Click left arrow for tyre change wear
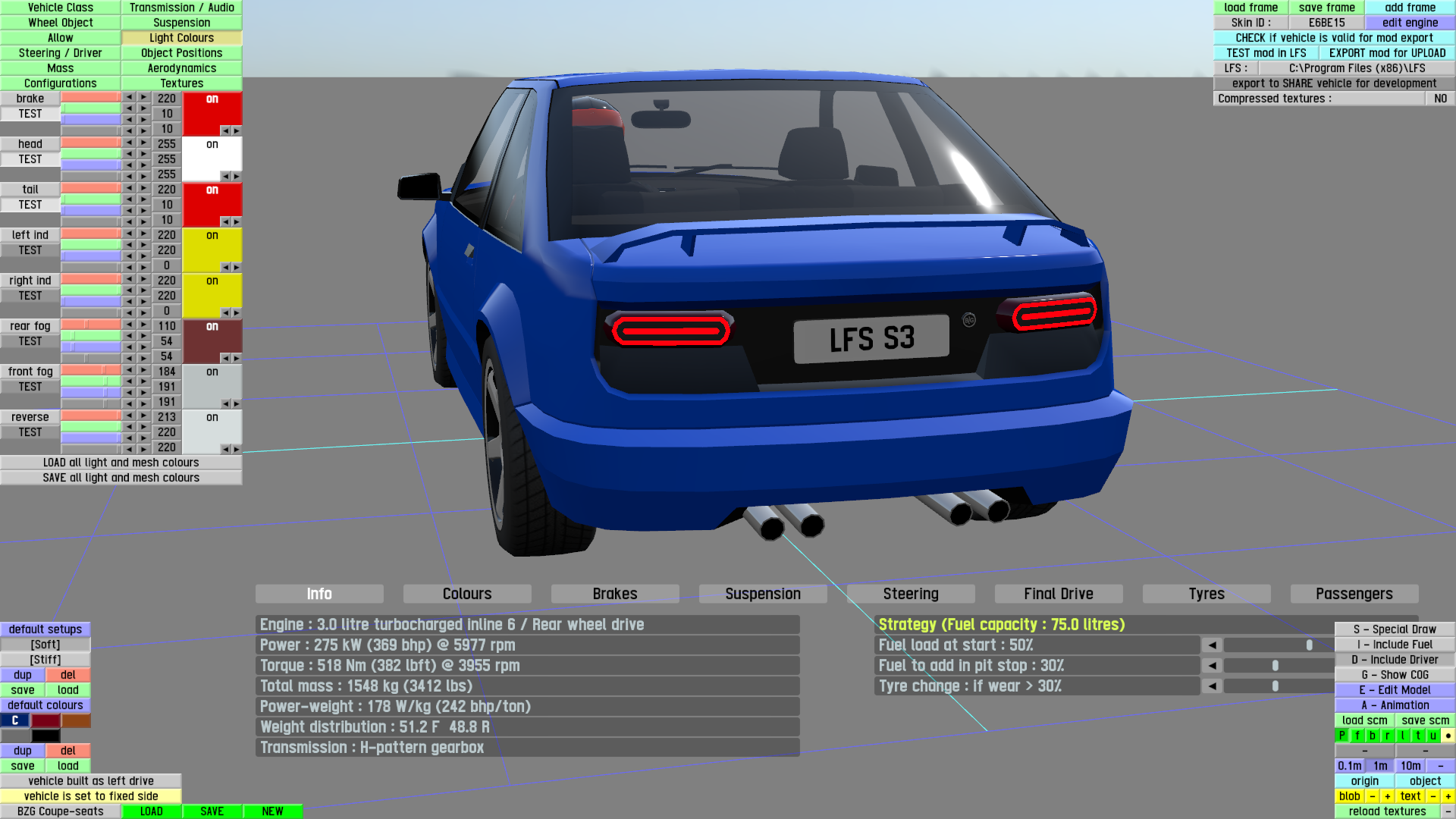1456x819 pixels. click(1212, 686)
